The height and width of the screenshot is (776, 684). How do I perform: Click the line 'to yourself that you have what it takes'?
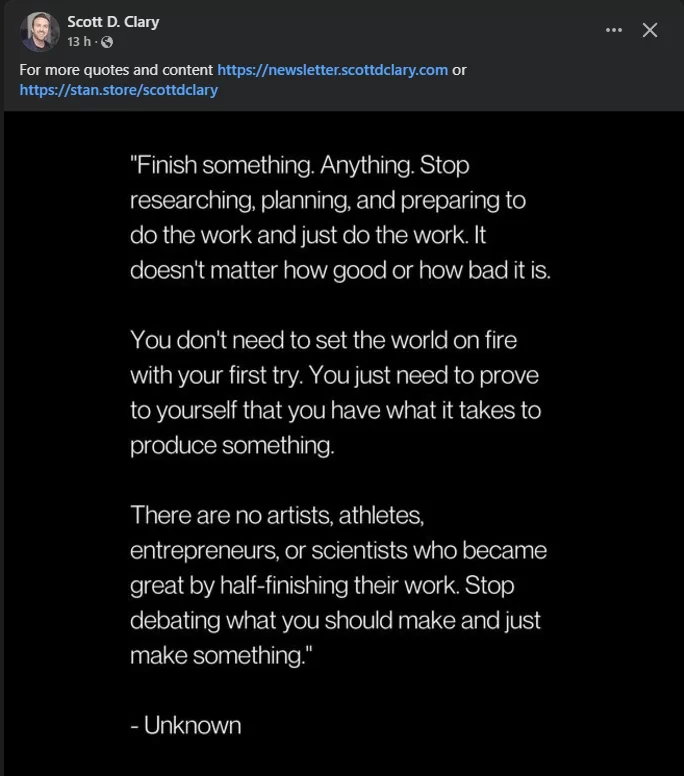coord(322,410)
